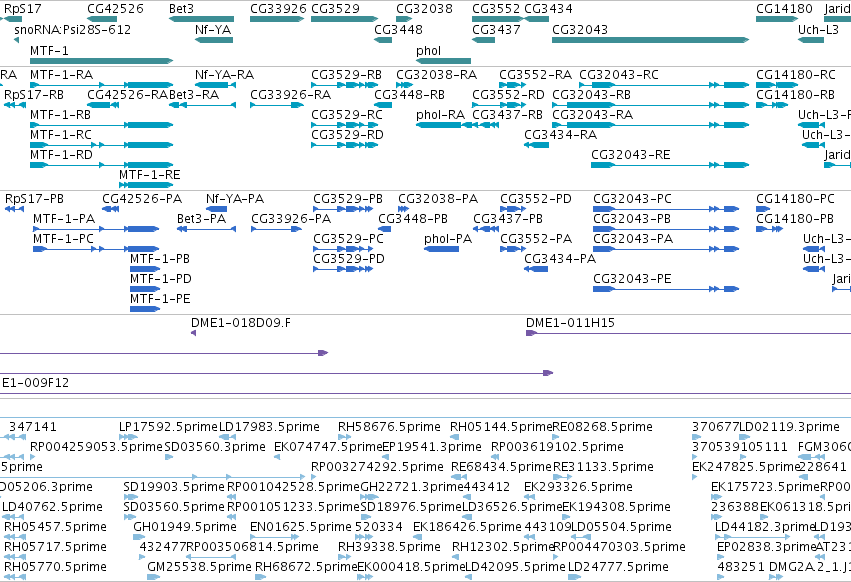
Task: Click protein MTF-1-PA
Action: (64, 219)
